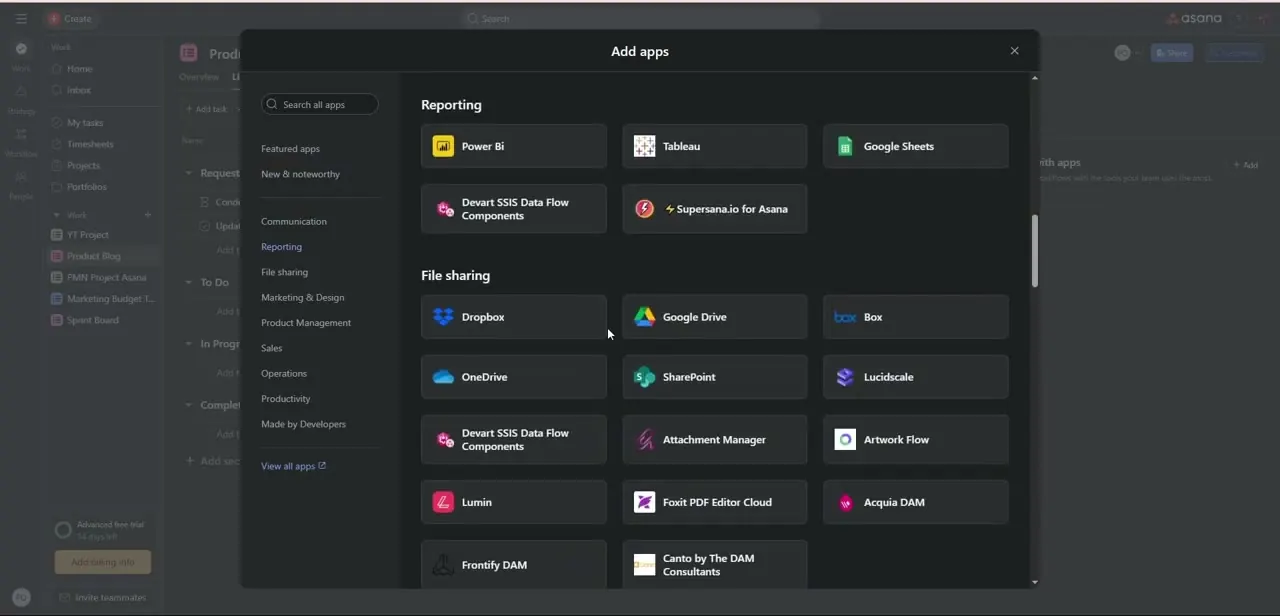Viewport: 1280px width, 616px height.
Task: Open the Box app icon
Action: coord(845,317)
